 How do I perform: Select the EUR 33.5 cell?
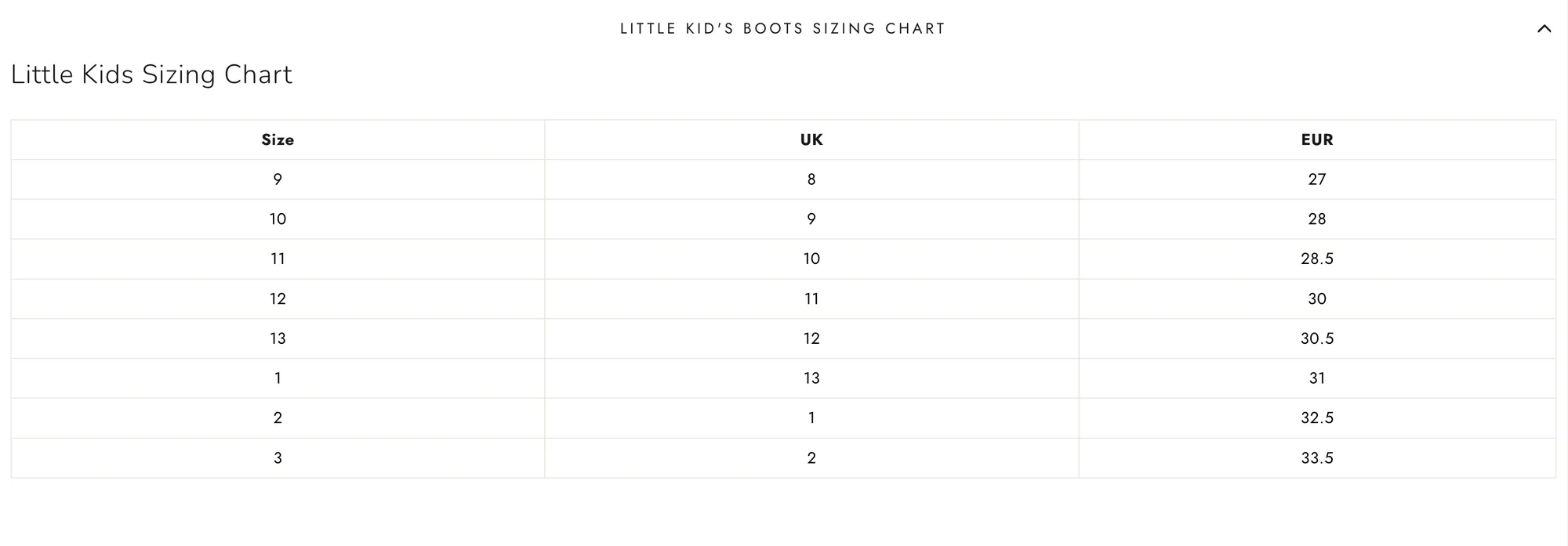(x=1317, y=458)
